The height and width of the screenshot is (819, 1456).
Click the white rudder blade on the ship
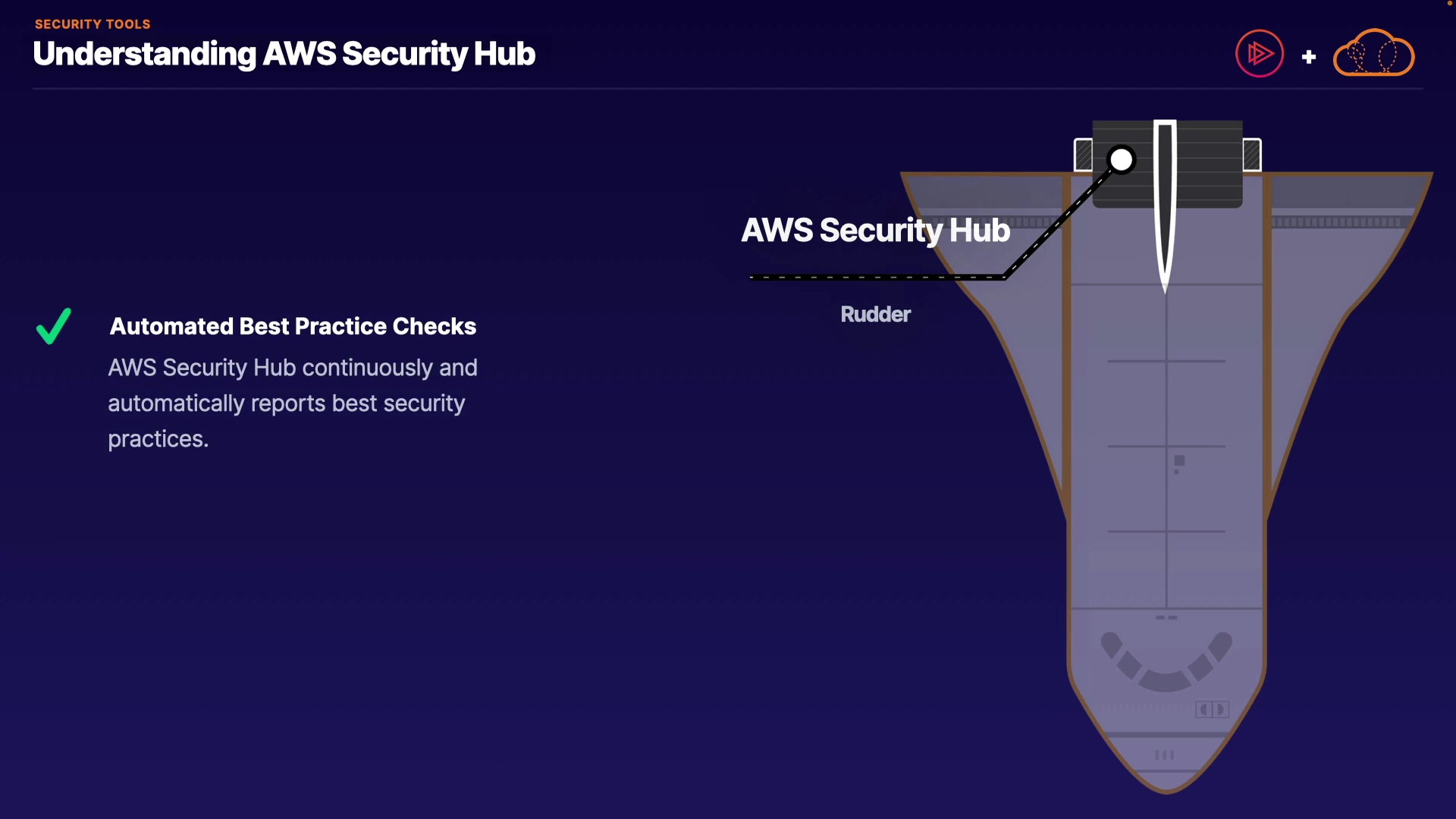[x=1165, y=205]
